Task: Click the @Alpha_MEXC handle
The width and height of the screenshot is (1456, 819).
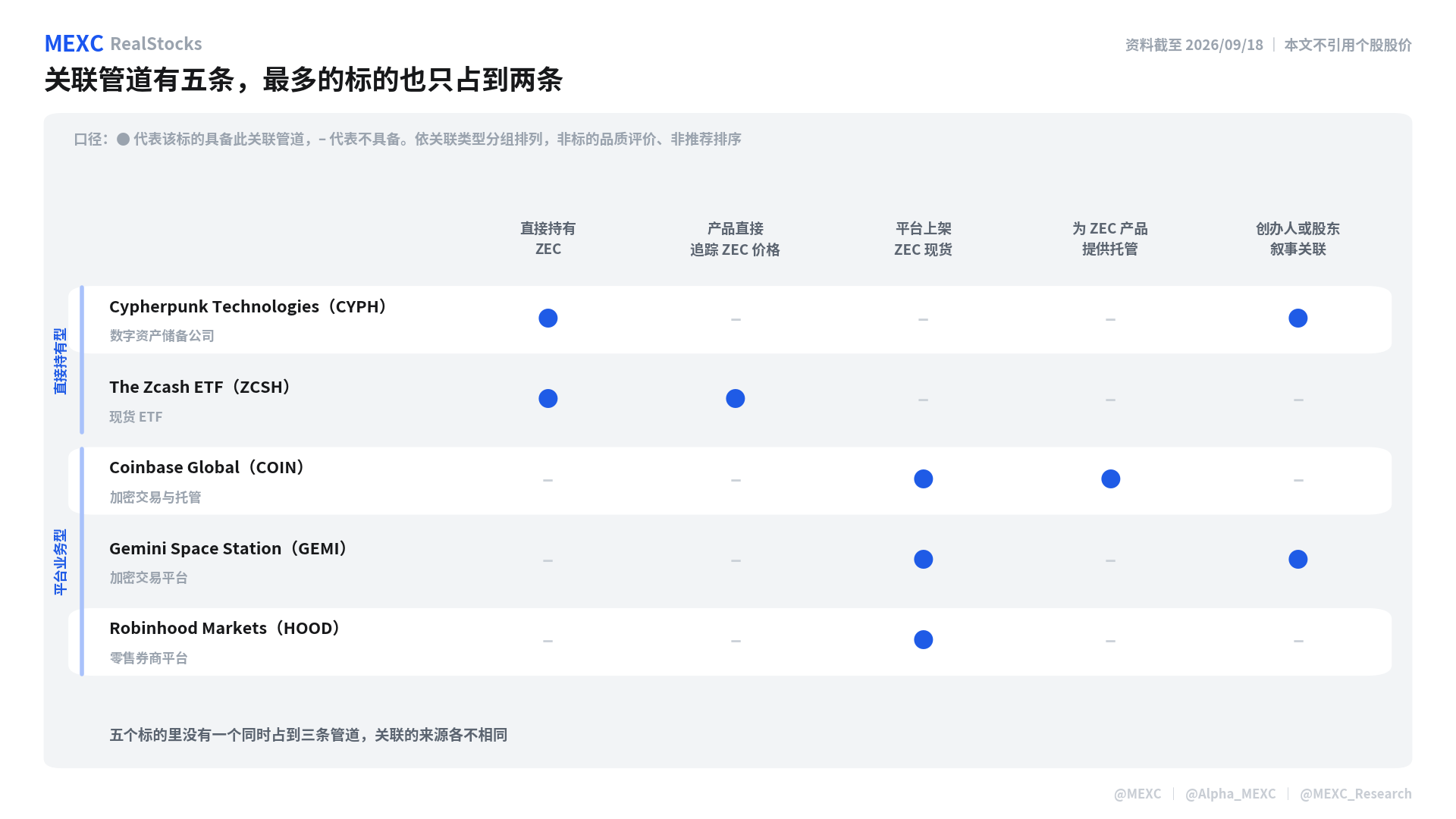Action: click(1230, 793)
